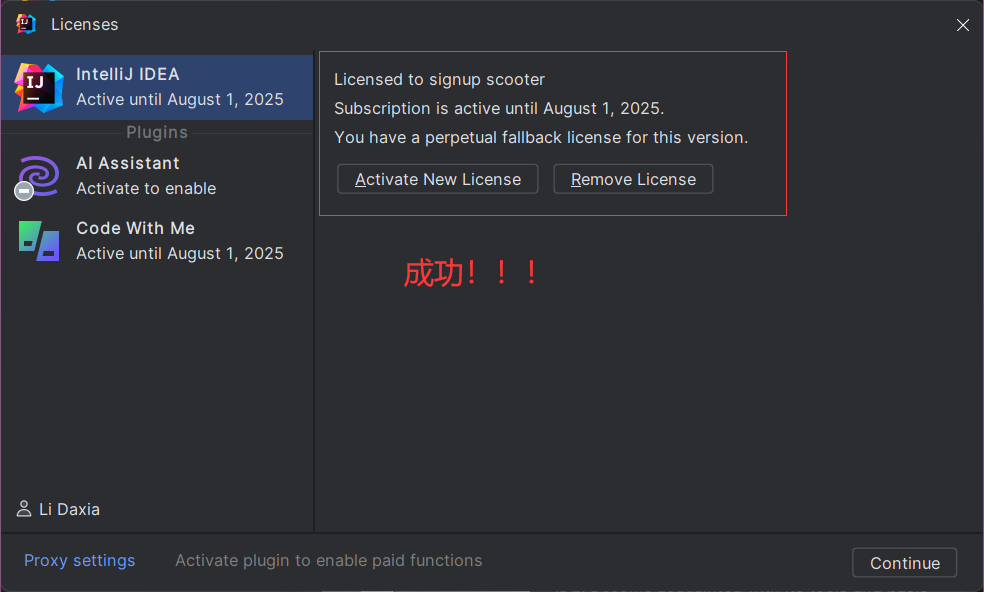The image size is (984, 592).
Task: Click the 'Activate to enable' text under AI Assistant
Action: (146, 188)
